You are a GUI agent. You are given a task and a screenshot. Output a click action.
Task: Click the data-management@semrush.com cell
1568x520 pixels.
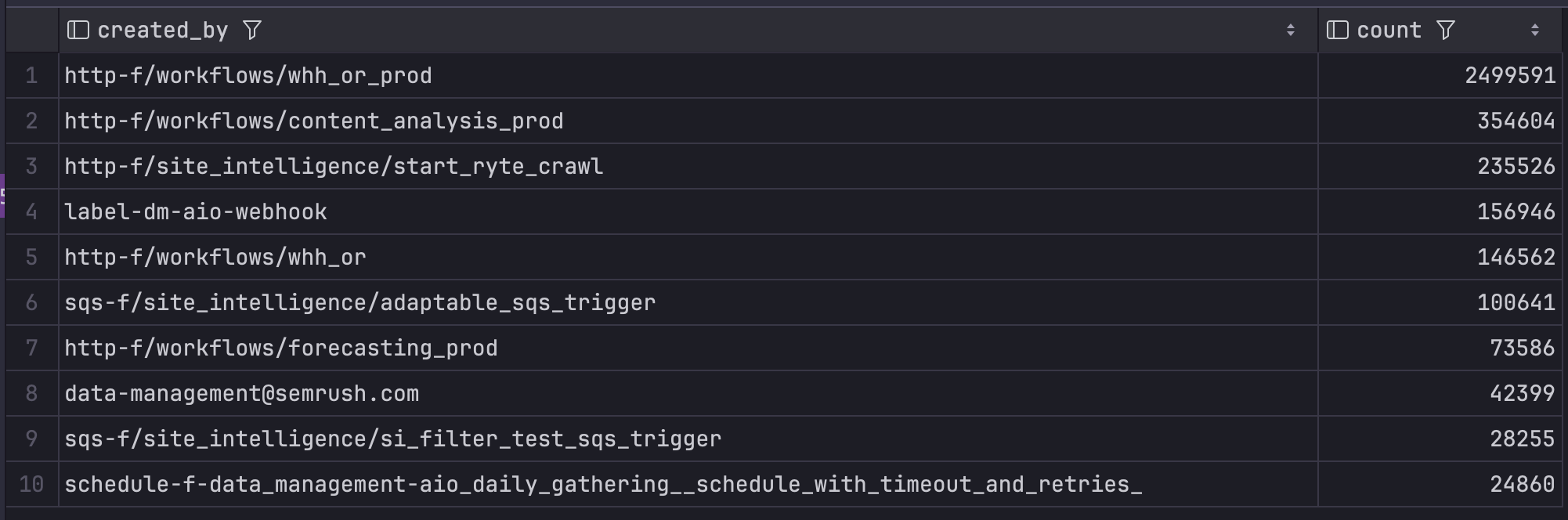point(241,394)
